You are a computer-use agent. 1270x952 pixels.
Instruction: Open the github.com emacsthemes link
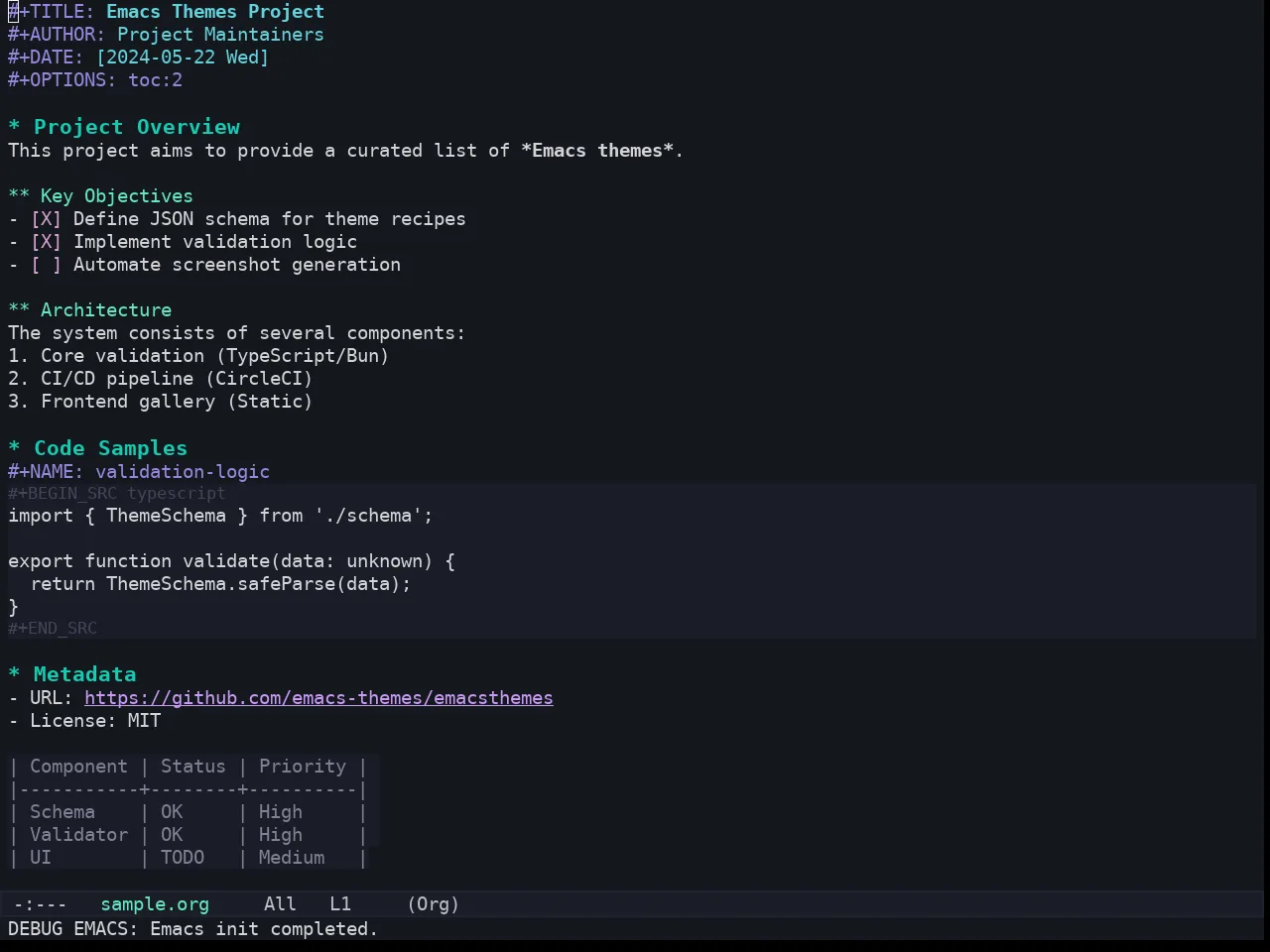tap(318, 698)
